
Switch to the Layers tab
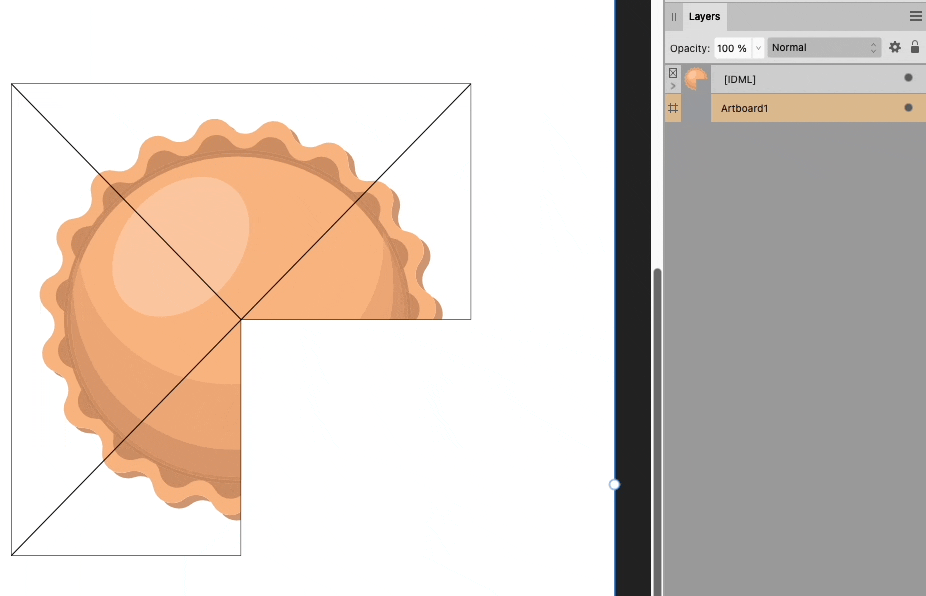click(x=704, y=17)
